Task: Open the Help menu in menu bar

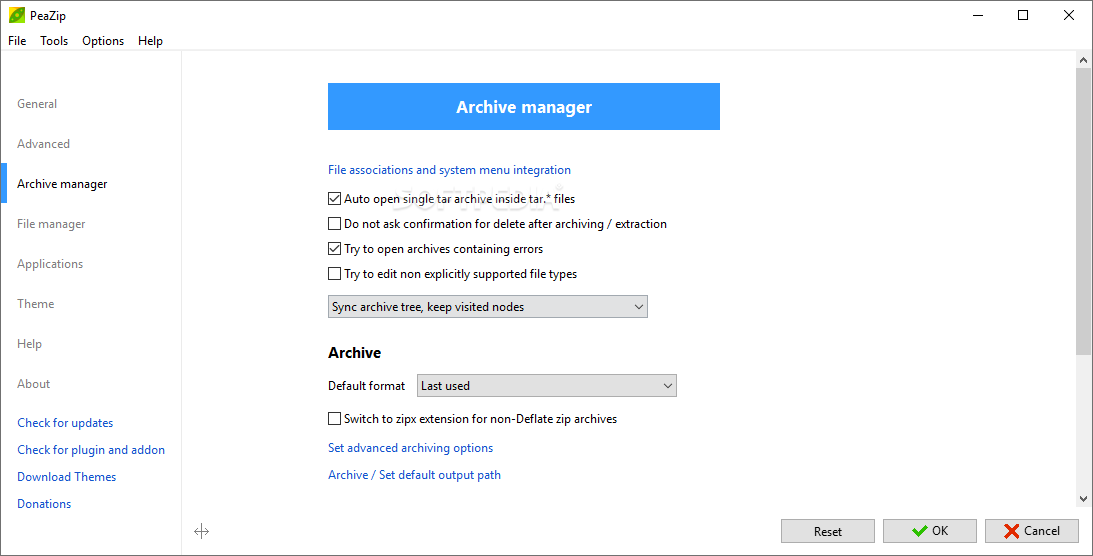Action: pos(150,40)
